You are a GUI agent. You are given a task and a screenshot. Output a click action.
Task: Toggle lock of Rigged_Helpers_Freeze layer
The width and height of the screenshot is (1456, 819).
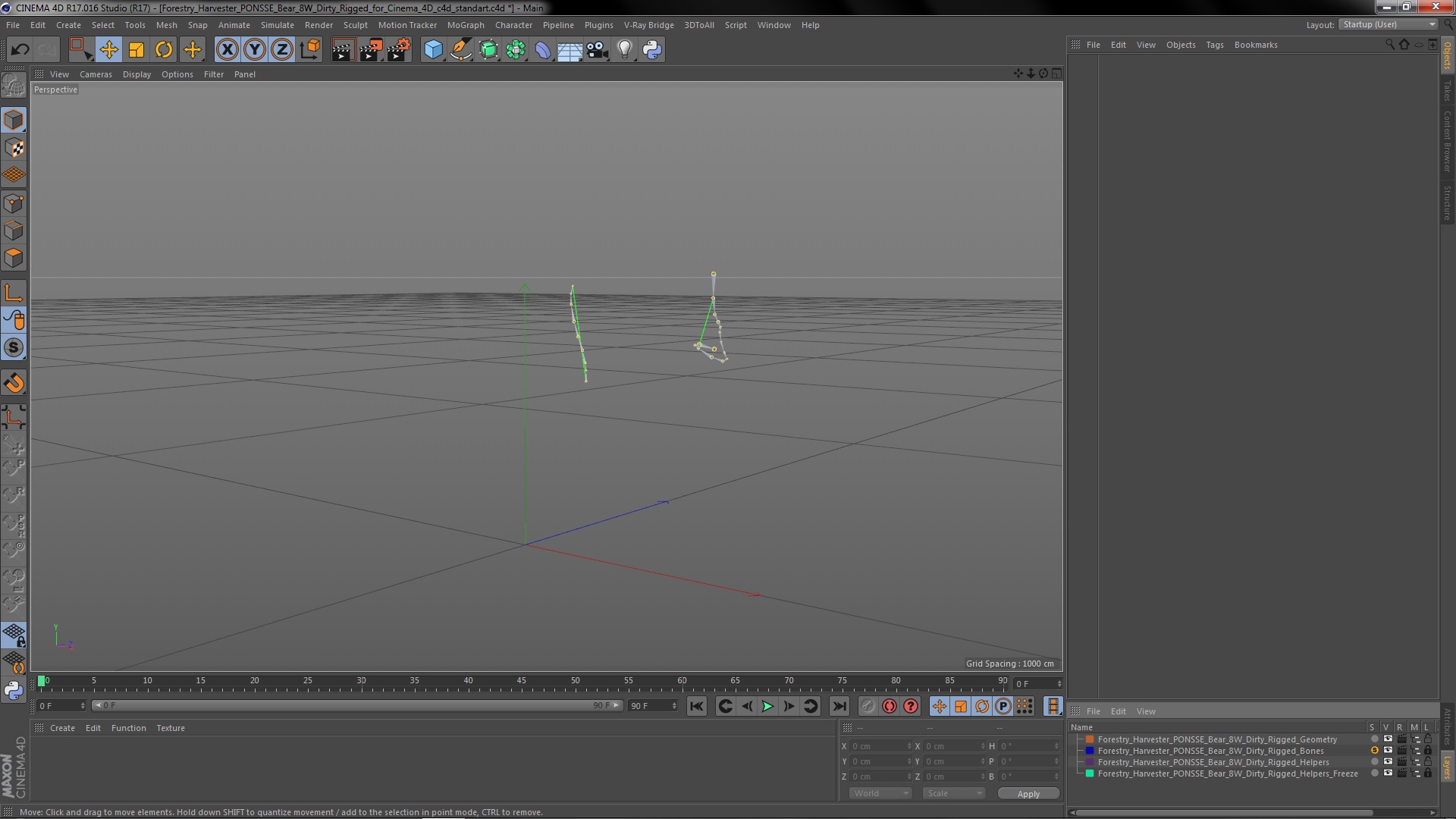click(x=1428, y=773)
